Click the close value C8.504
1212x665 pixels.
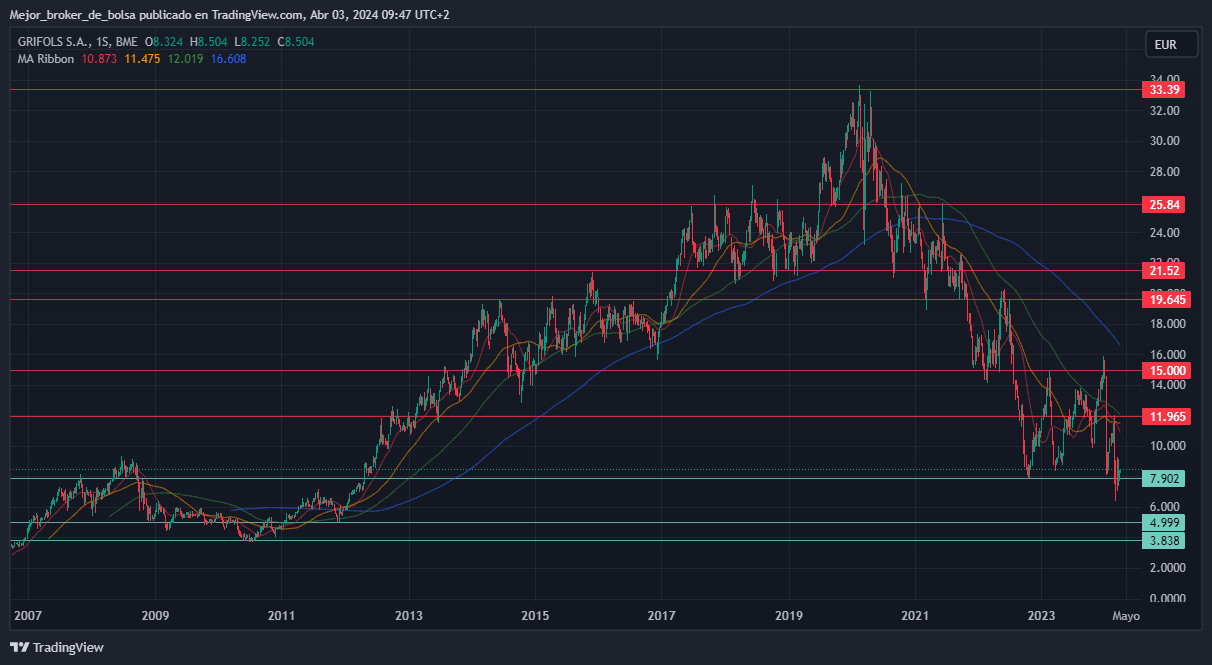(x=296, y=42)
